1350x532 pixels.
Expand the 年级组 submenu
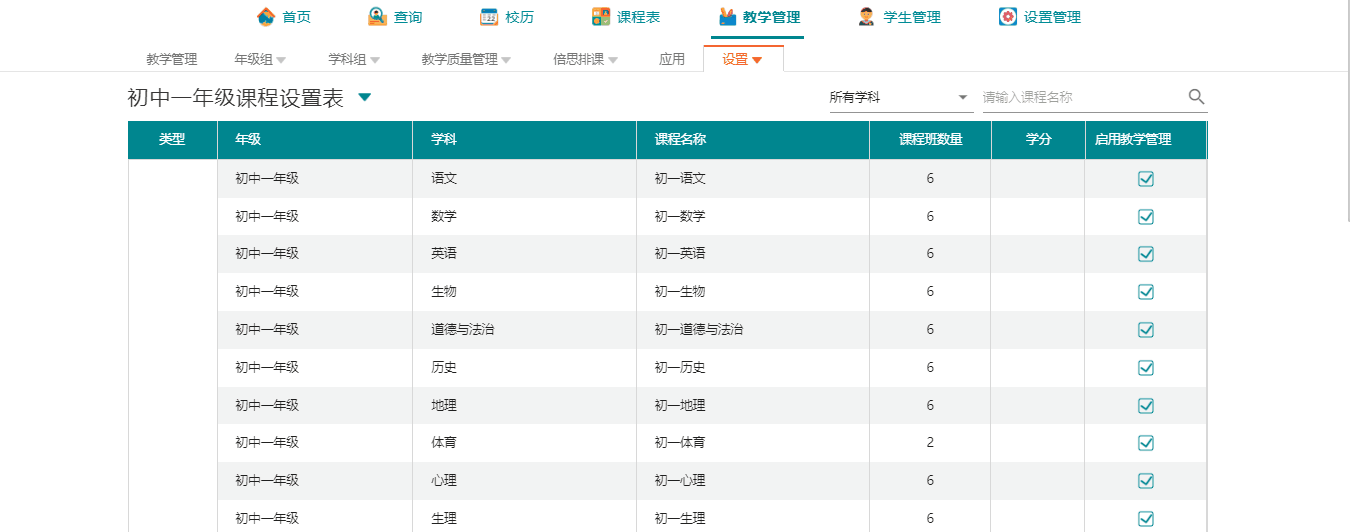pyautogui.click(x=260, y=59)
